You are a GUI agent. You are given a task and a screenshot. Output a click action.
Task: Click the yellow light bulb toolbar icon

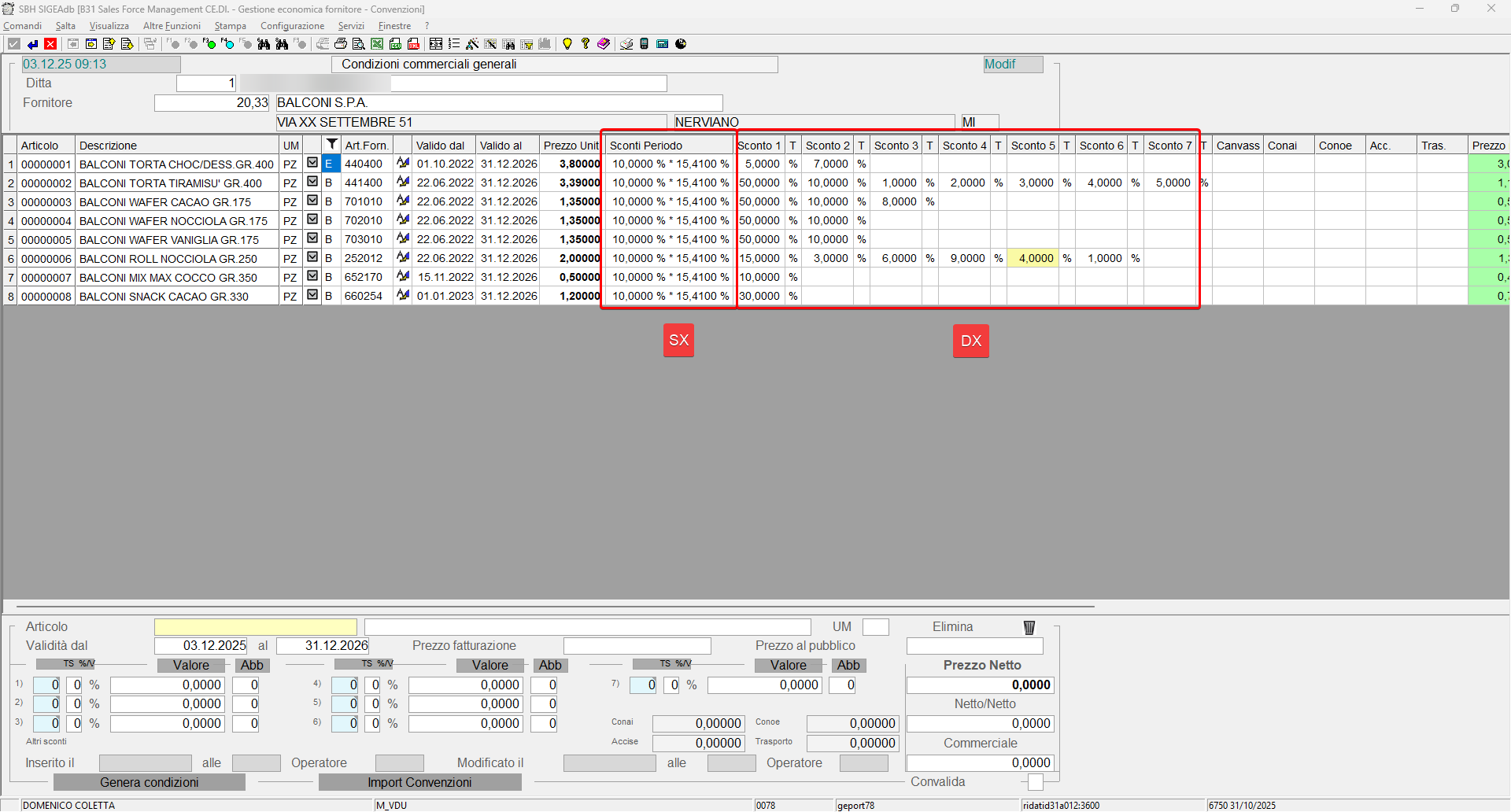pyautogui.click(x=567, y=44)
